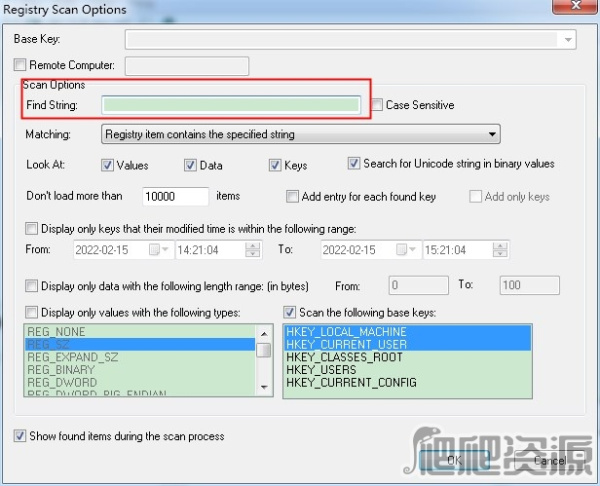Focus the Find String input field

click(x=231, y=104)
